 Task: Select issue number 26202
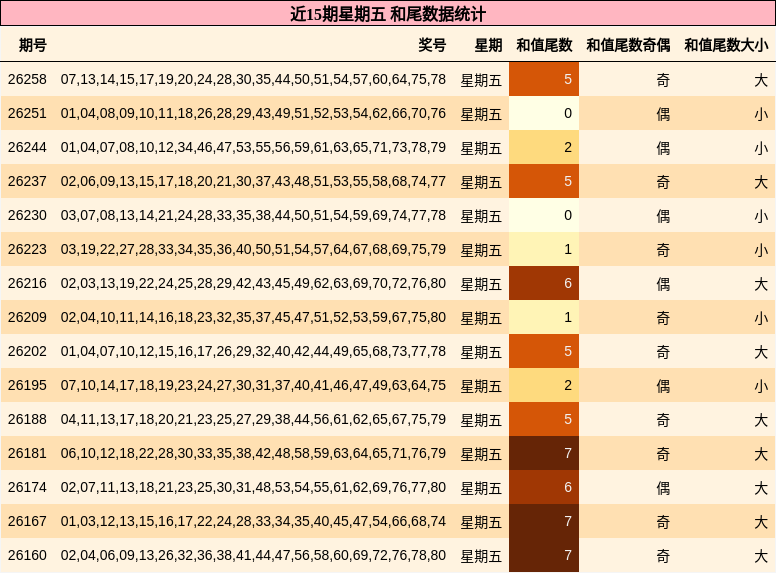point(27,351)
